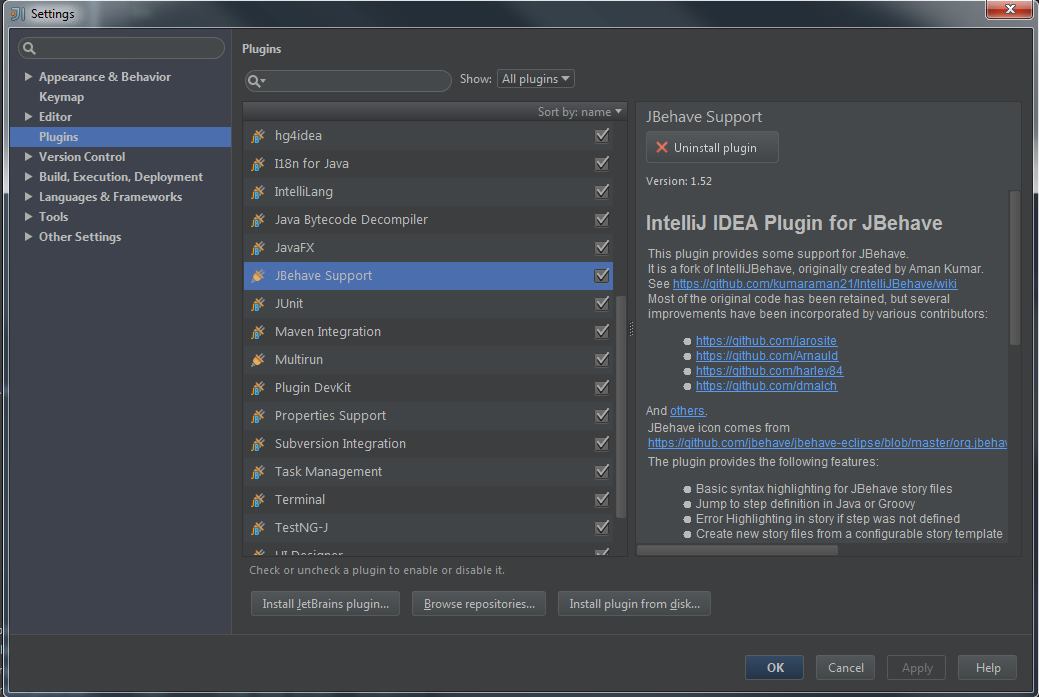The height and width of the screenshot is (697, 1039).
Task: Uncheck the Maven Integration checkbox
Action: point(602,331)
